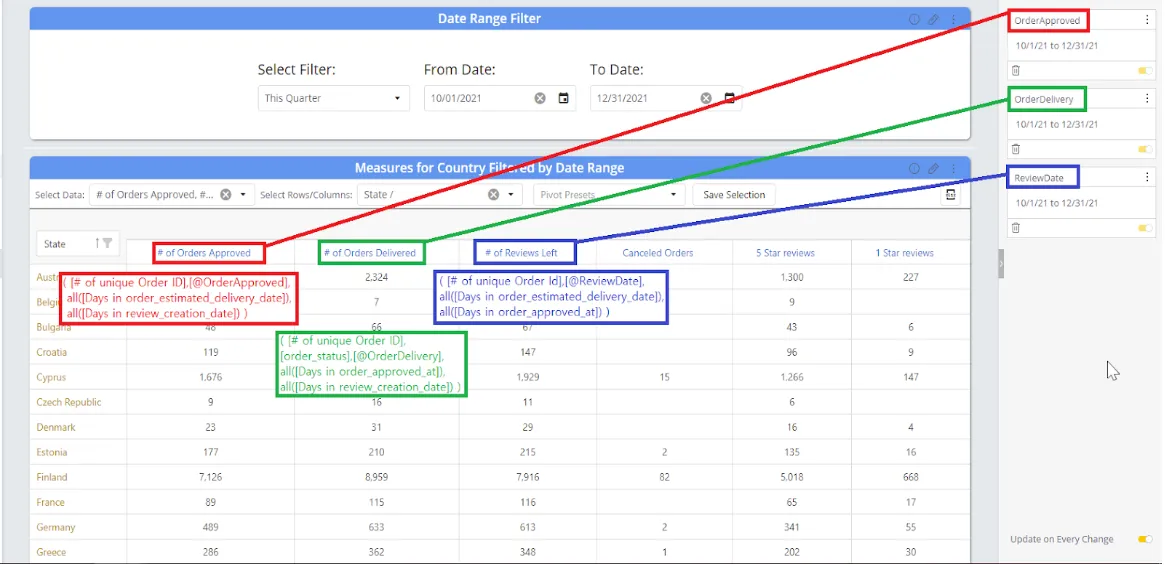Screen dimensions: 1165x565
Task: Open OrderApproved filter kebab menu
Action: tap(1147, 21)
